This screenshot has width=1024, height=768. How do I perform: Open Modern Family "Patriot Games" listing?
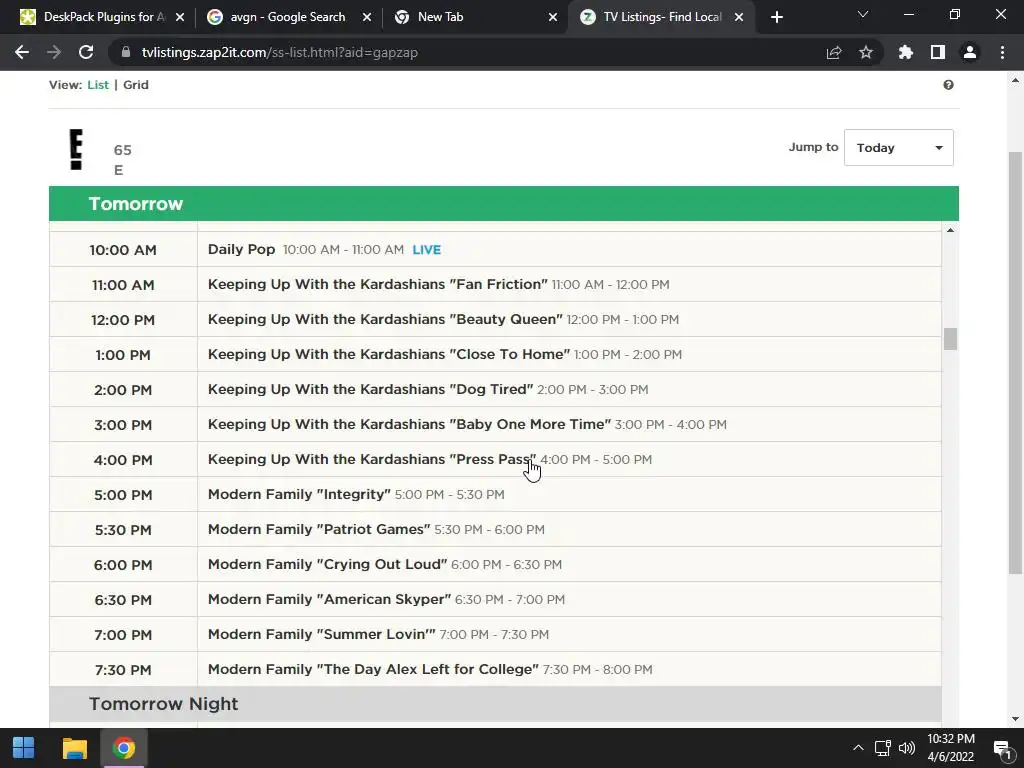tap(319, 529)
